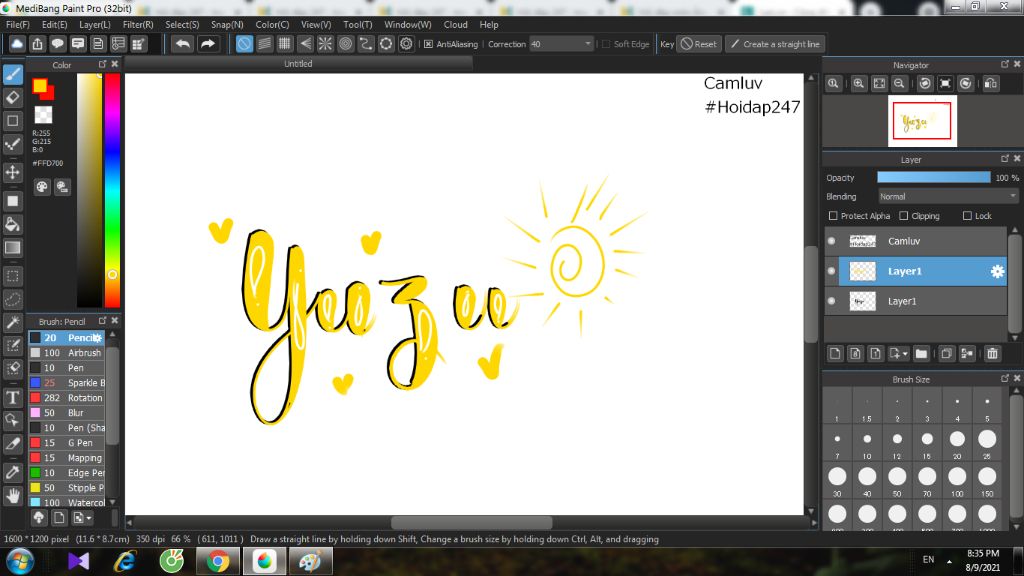Select the Move tool
This screenshot has width=1024, height=576.
[12, 172]
